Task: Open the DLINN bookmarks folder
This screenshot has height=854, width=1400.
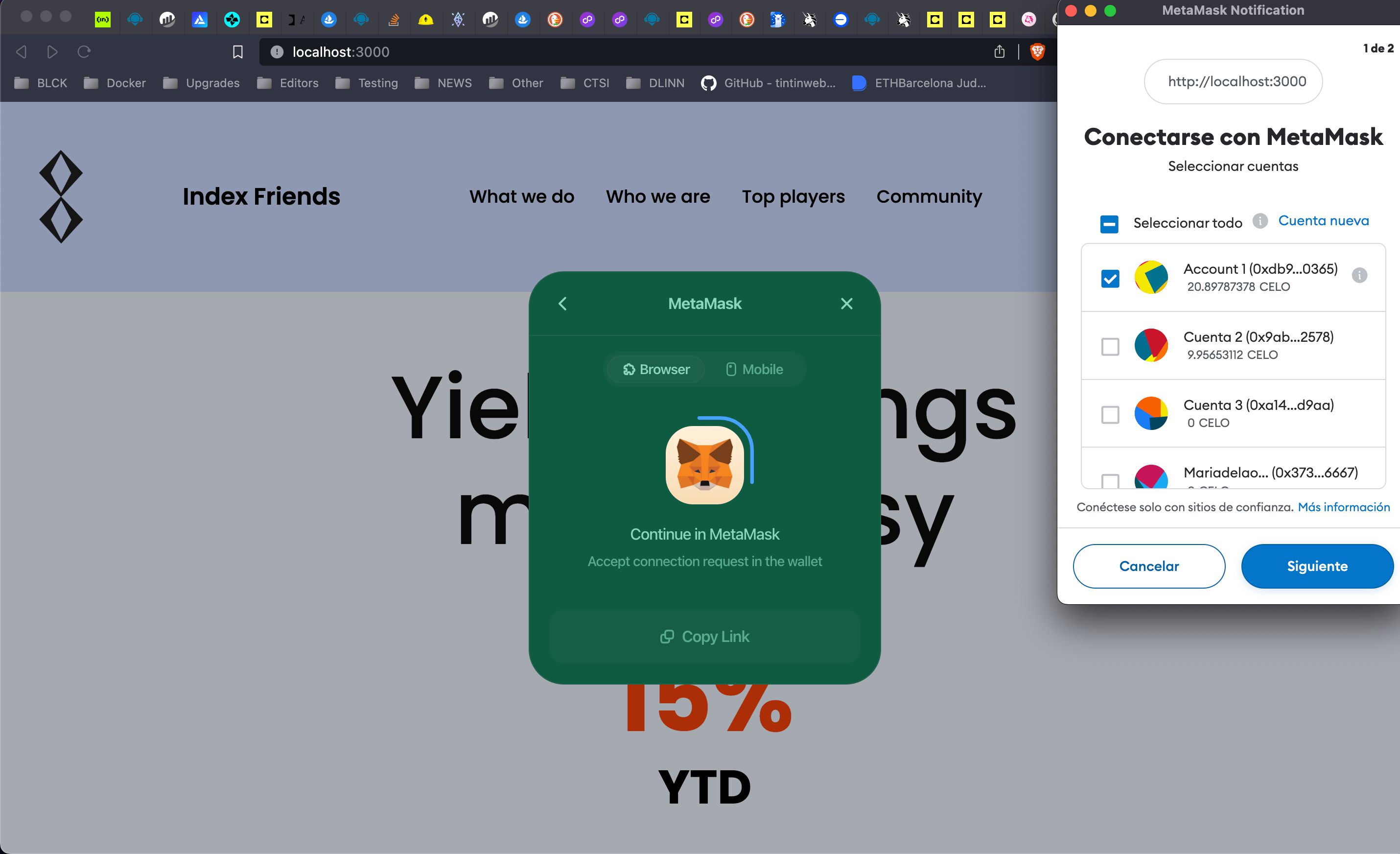Action: pos(655,83)
